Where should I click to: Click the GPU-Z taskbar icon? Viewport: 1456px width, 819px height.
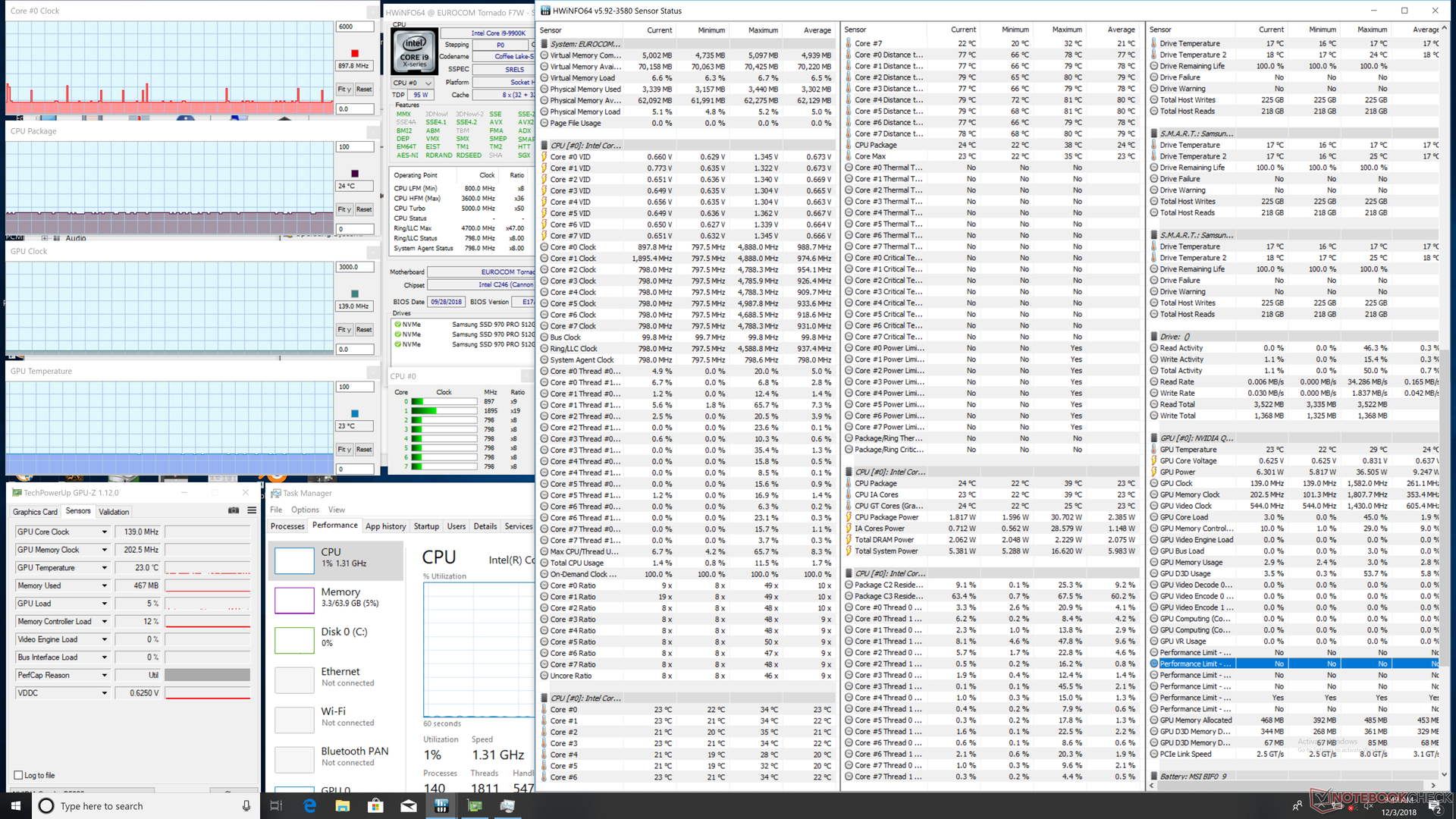tap(475, 805)
